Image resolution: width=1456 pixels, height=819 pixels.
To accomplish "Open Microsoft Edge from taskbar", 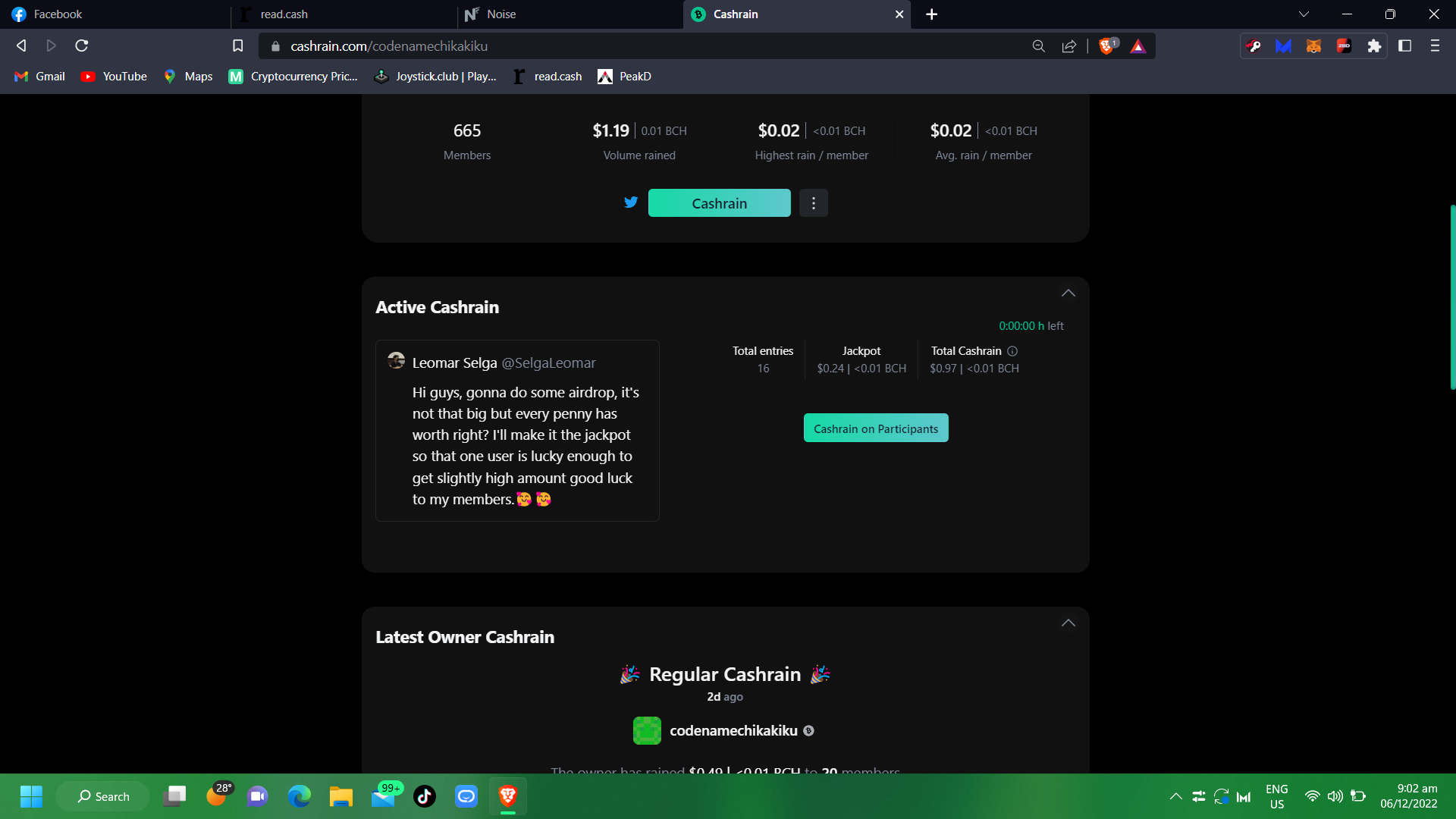I will click(x=300, y=797).
